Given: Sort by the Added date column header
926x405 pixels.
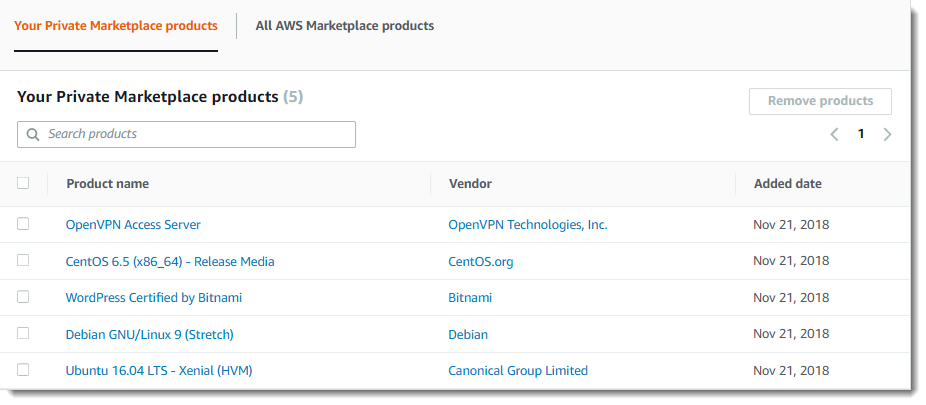Looking at the screenshot, I should pyautogui.click(x=787, y=184).
